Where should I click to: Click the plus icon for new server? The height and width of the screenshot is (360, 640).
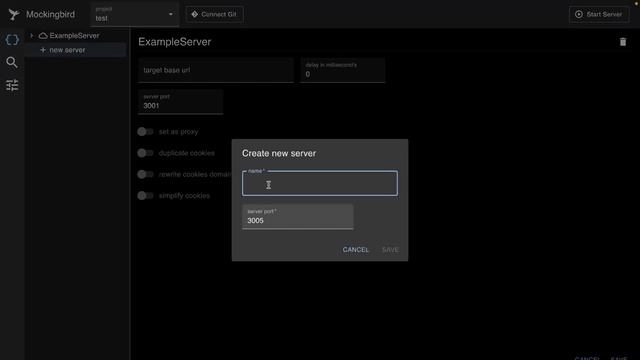(x=43, y=50)
